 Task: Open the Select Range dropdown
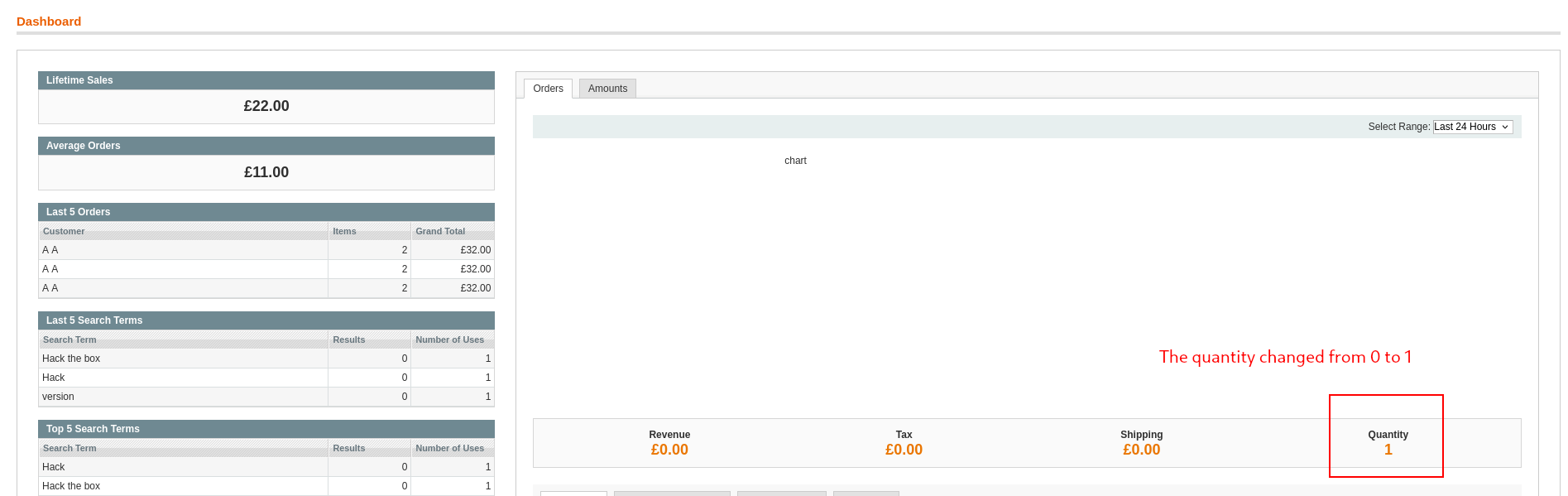point(1472,127)
